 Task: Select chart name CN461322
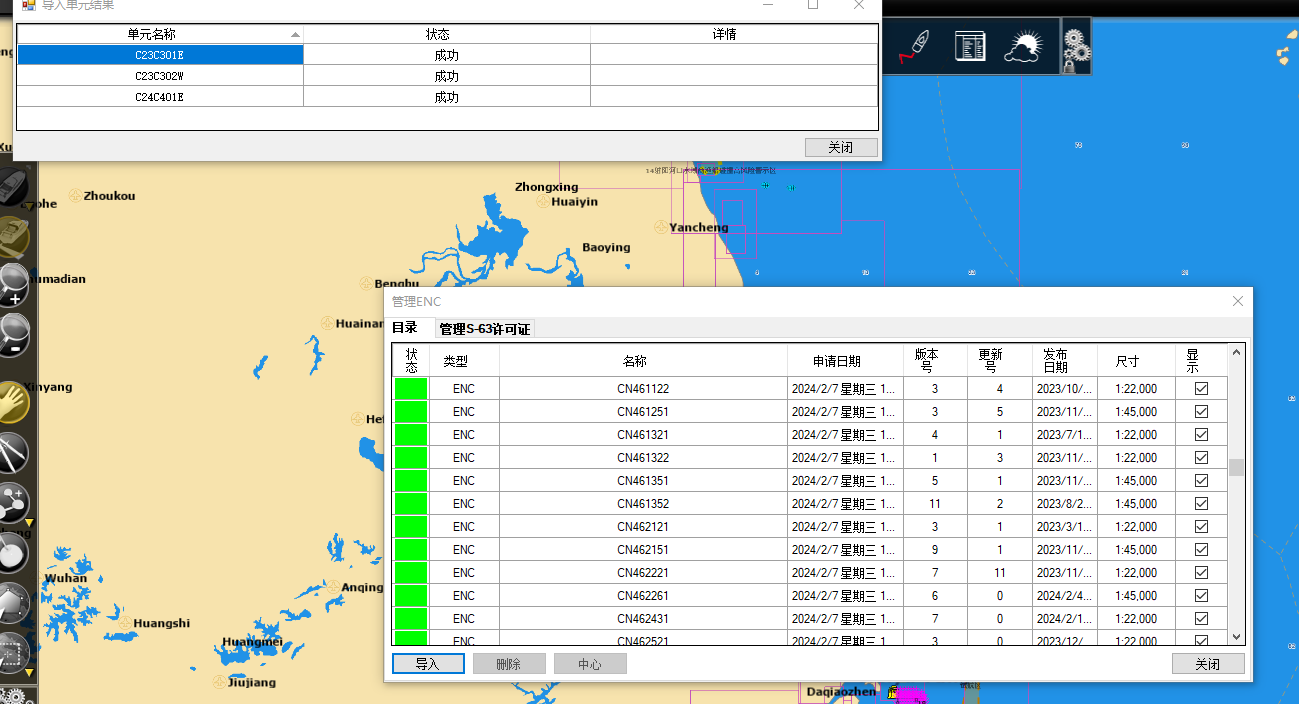pos(643,457)
